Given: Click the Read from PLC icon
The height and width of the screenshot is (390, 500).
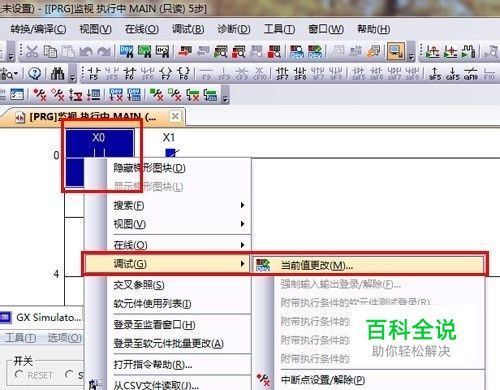Looking at the screenshot, I should (x=203, y=52).
